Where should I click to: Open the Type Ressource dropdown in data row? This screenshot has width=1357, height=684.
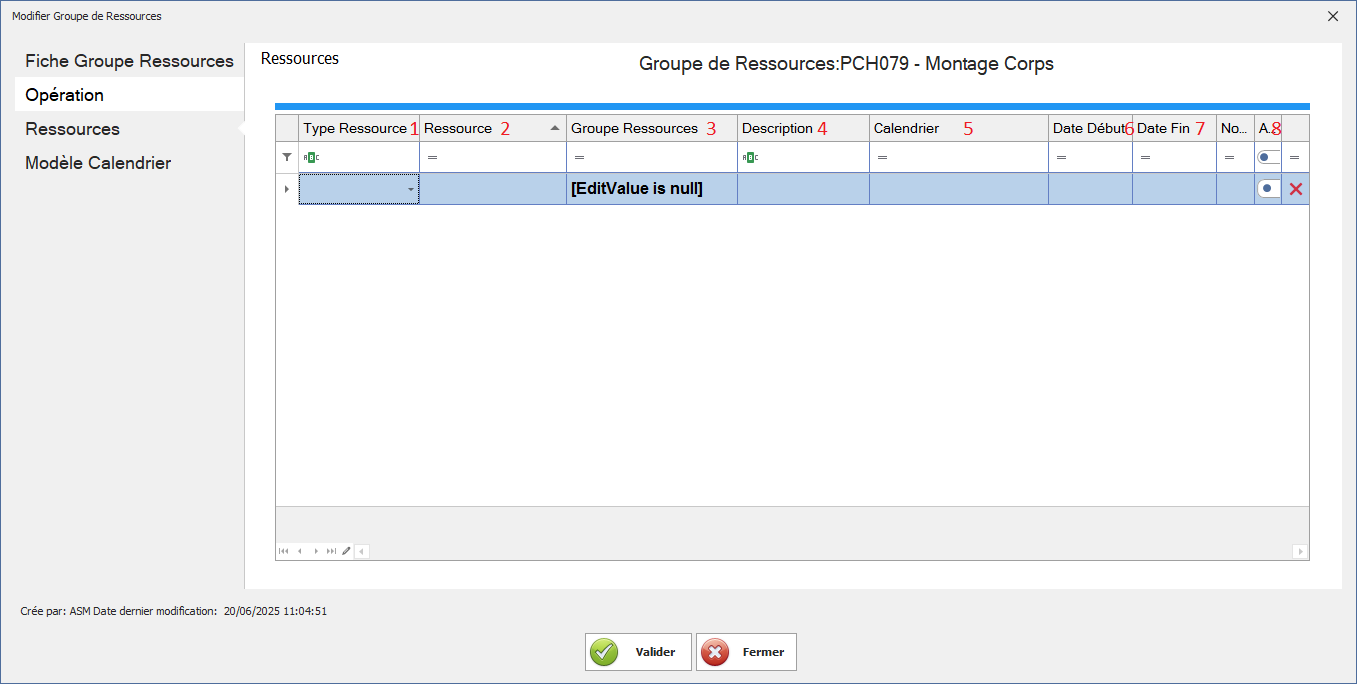pos(410,189)
